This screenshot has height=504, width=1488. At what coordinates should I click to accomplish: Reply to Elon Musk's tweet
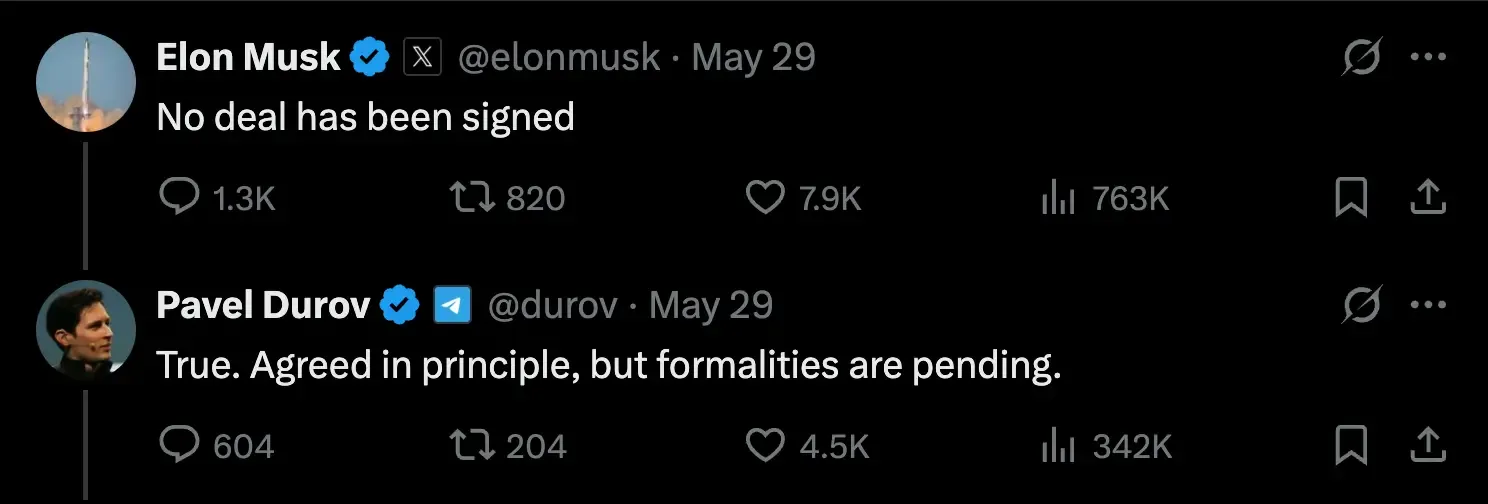180,198
